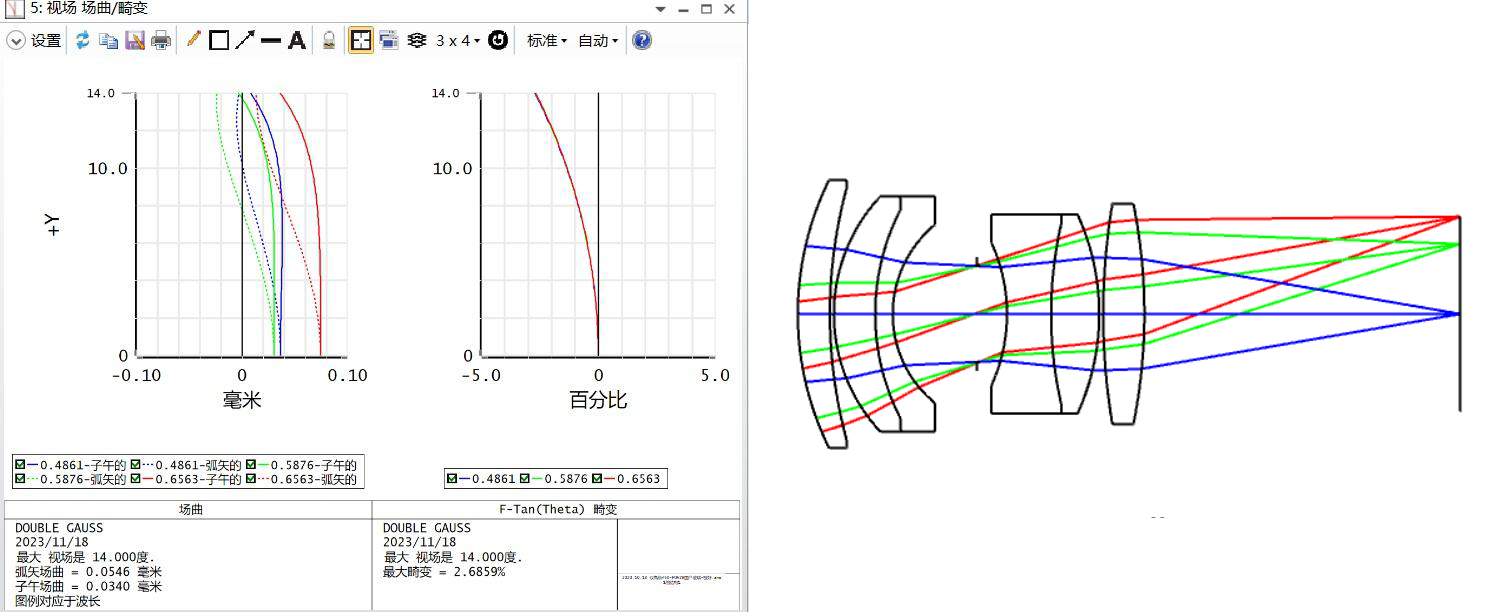Image resolution: width=1493 pixels, height=612 pixels.
Task: Select the text annotation 'A' tool
Action: 297,41
